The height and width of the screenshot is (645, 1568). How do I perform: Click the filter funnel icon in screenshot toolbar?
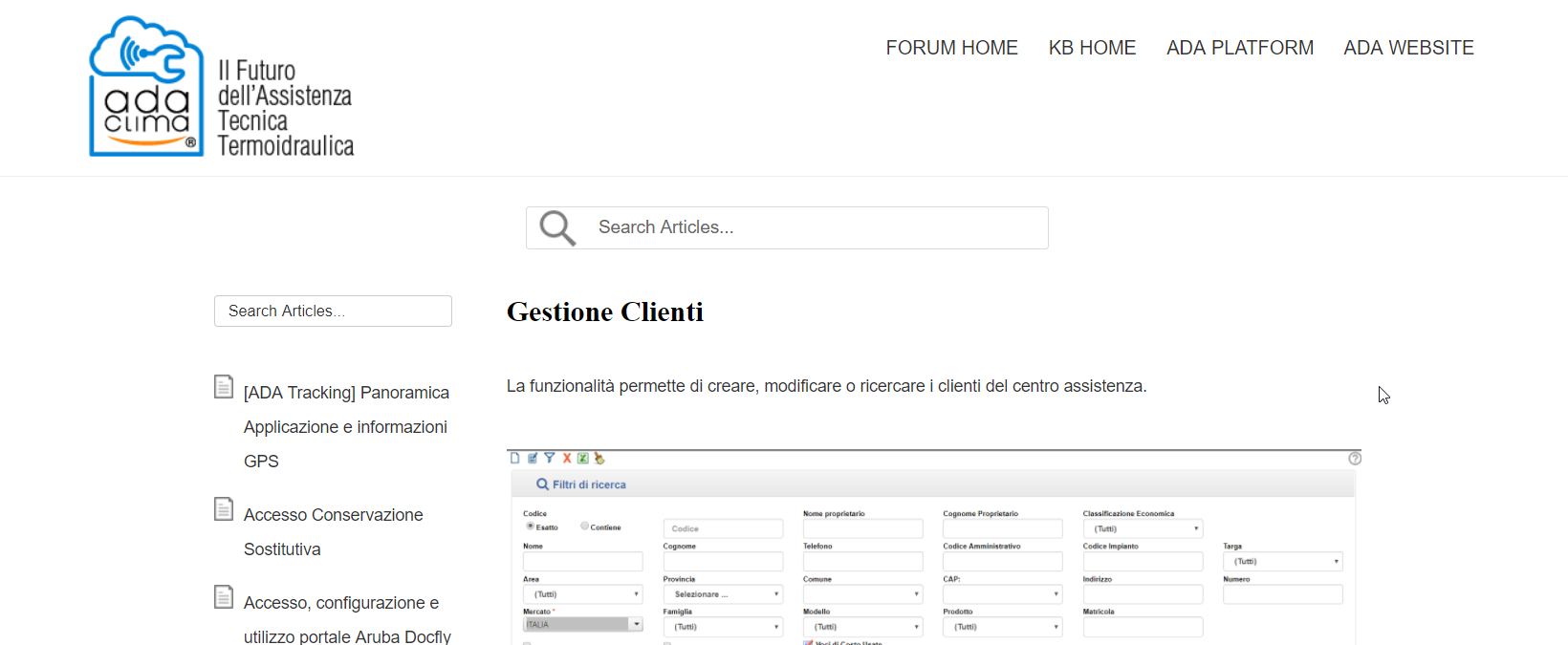tap(550, 458)
